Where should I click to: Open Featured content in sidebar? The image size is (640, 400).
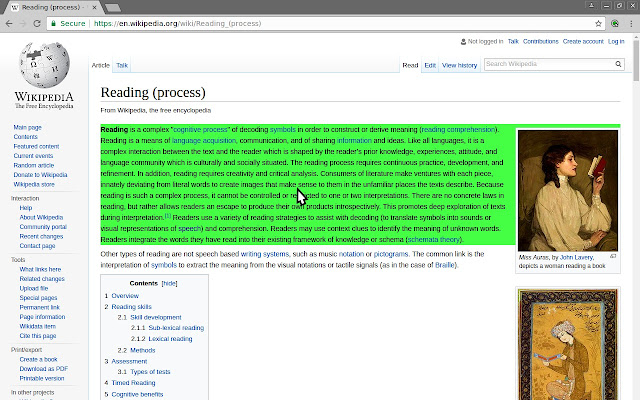point(36,146)
